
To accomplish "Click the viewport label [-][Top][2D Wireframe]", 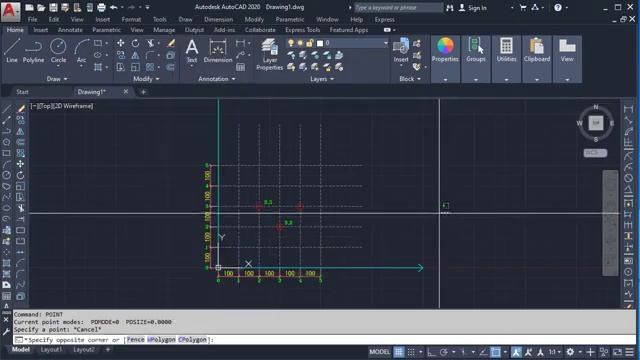I will pyautogui.click(x=62, y=106).
